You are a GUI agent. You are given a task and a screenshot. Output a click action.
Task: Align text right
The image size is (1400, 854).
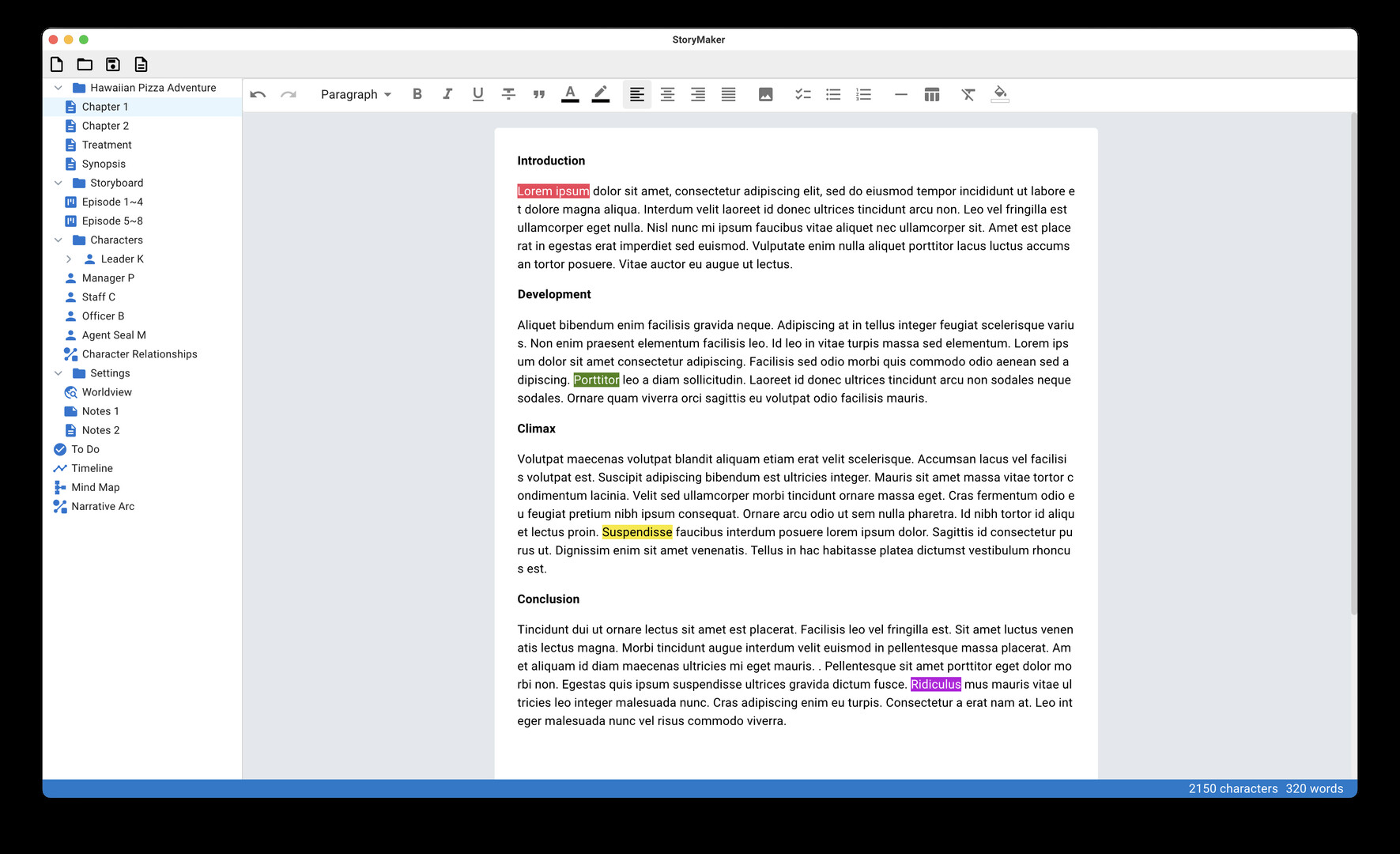698,94
